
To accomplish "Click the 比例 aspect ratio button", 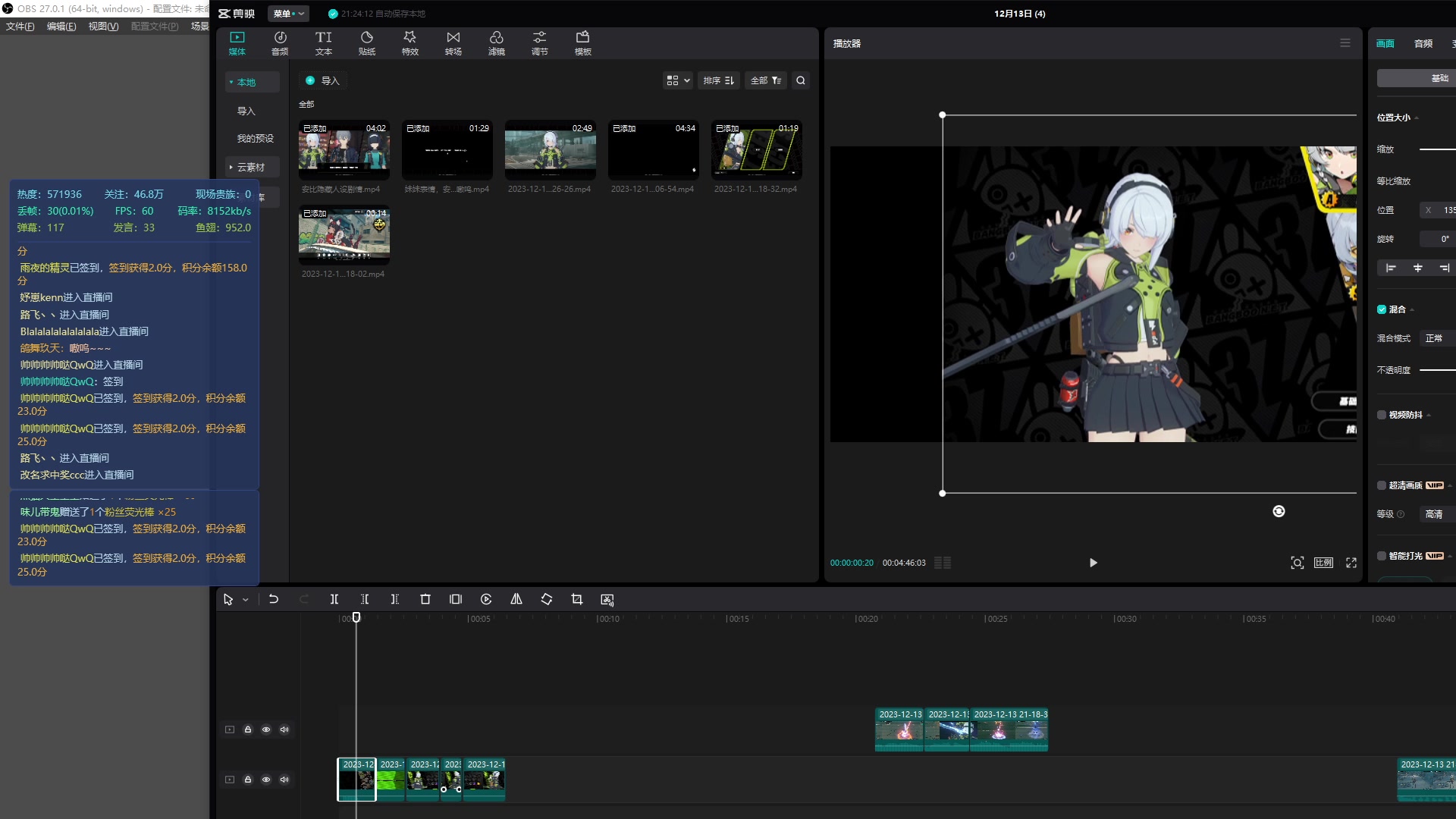I will tap(1324, 563).
